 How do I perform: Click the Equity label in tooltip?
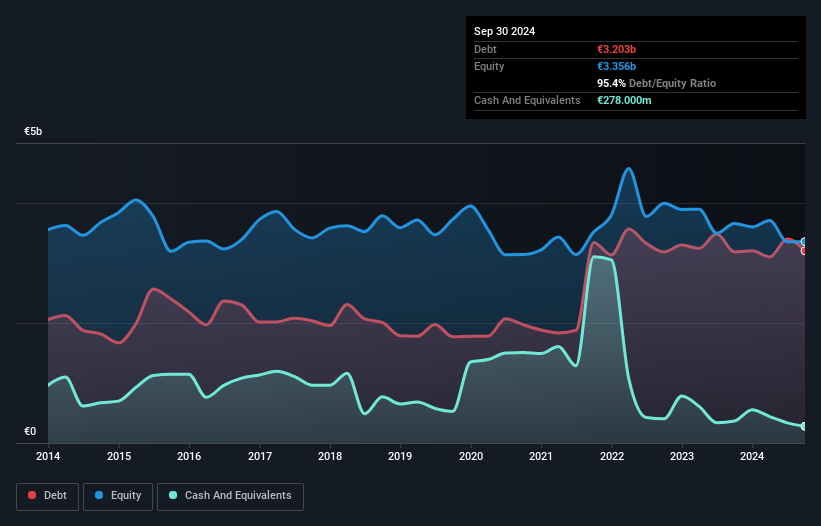pyautogui.click(x=489, y=66)
